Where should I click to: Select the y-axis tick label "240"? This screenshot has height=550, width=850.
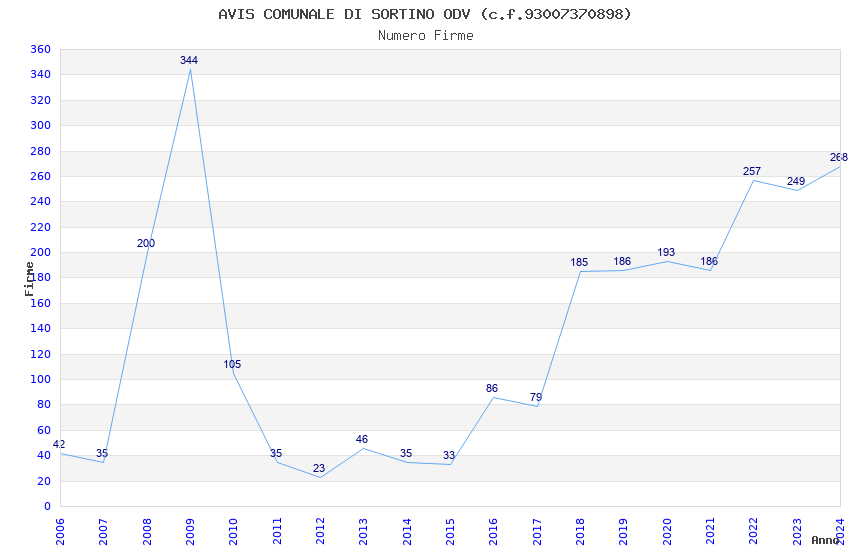(41, 201)
